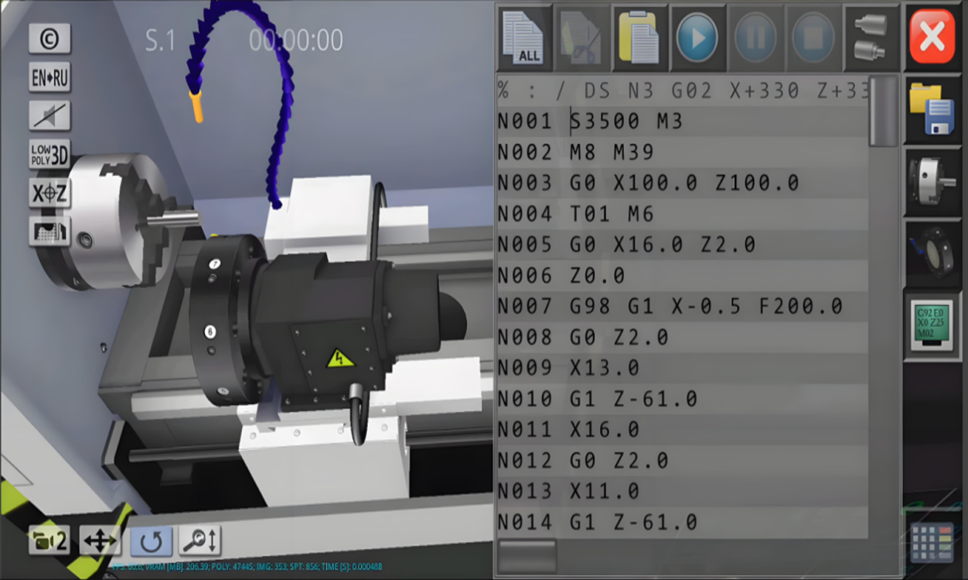The height and width of the screenshot is (580, 968).
Task: Click the Select All code icon
Action: point(523,39)
